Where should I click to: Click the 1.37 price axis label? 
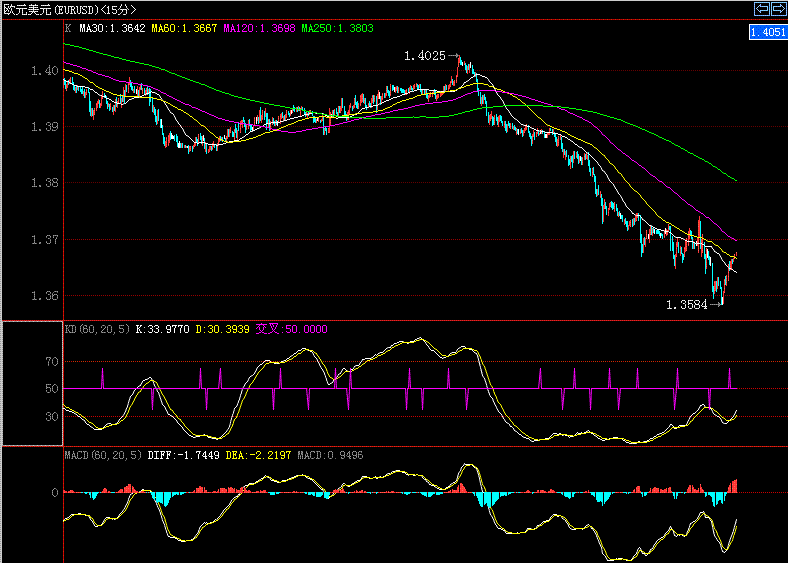click(45, 239)
